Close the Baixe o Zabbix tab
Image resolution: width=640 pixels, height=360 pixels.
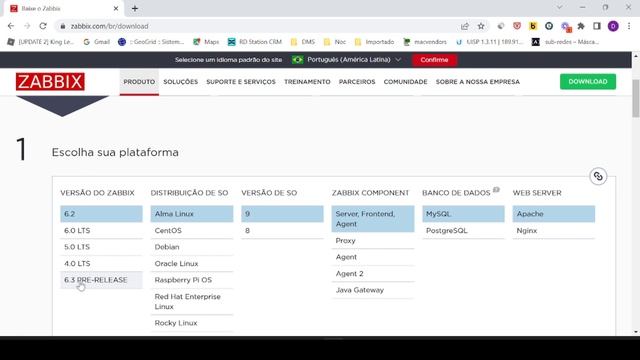click(x=116, y=8)
